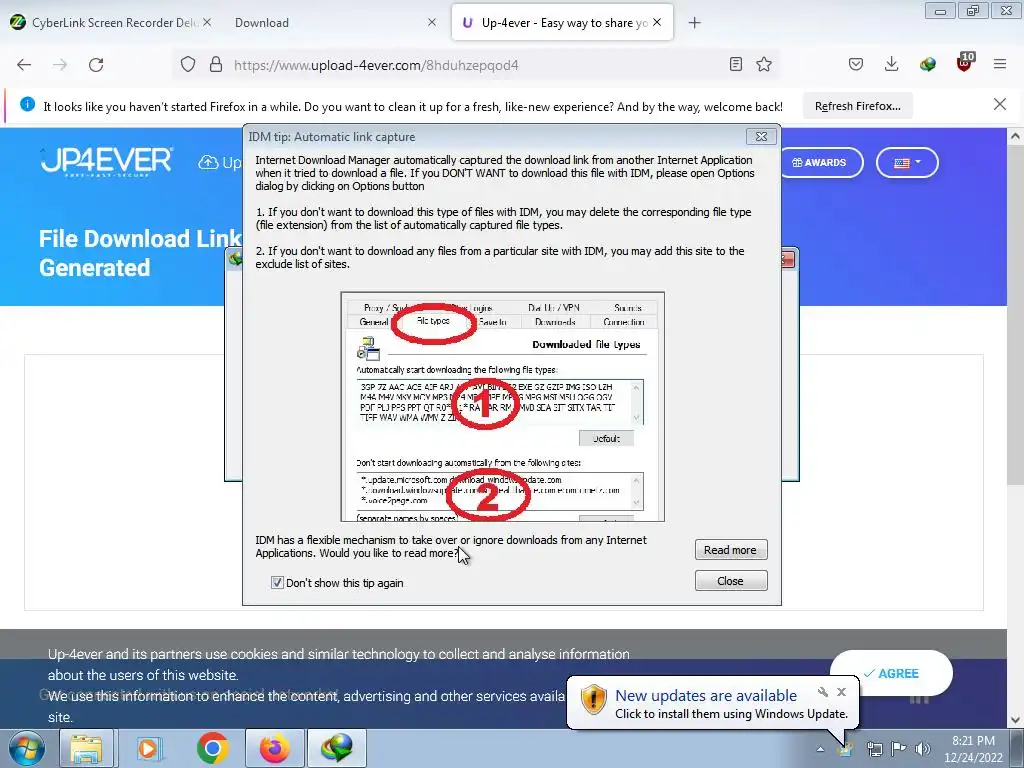Screen dimensions: 1024x768
Task: Dismiss the Firefox refresh notification bar
Action: 999,104
